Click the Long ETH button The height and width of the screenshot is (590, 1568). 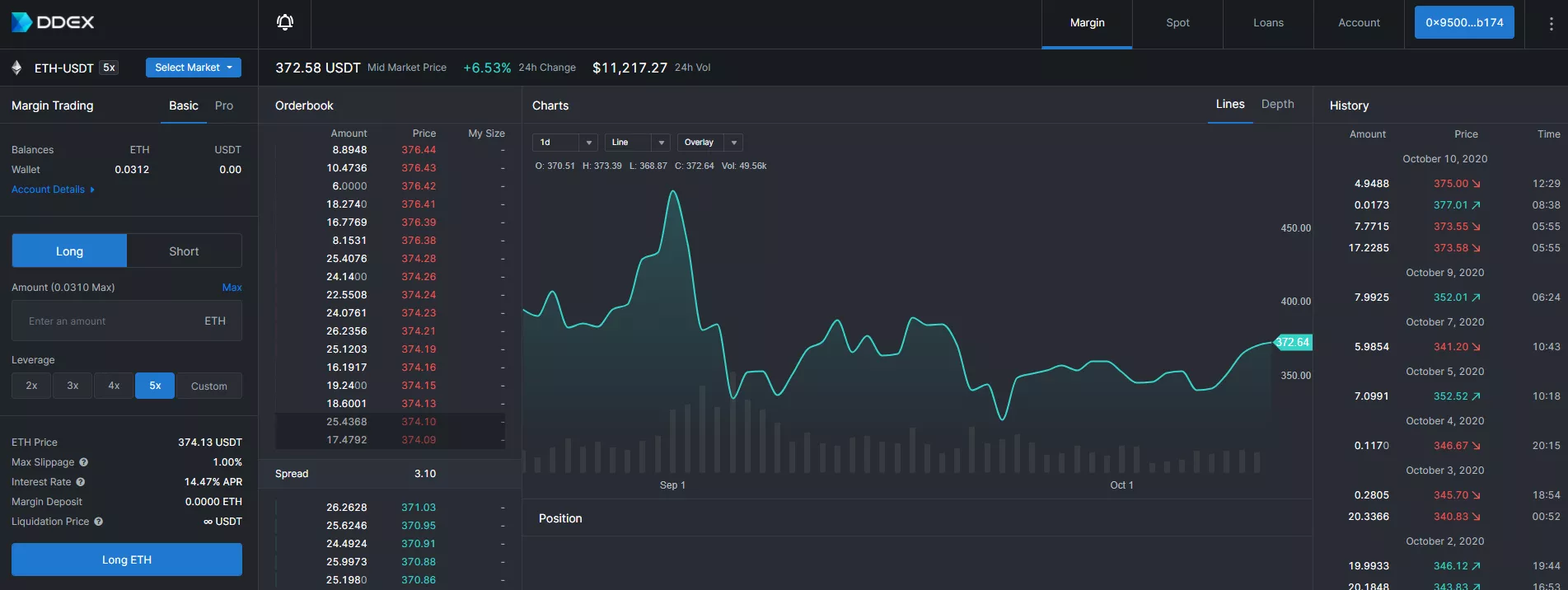[x=127, y=560]
